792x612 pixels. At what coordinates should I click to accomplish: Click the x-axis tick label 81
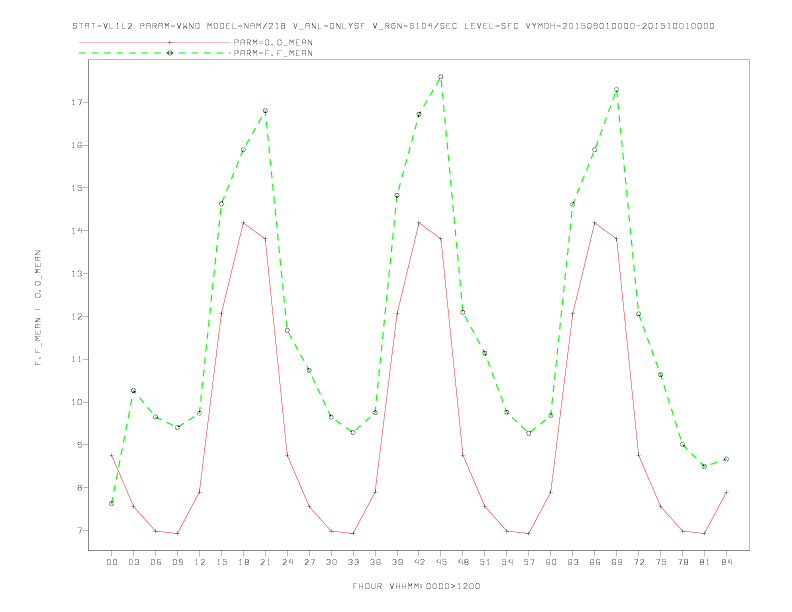click(x=705, y=562)
